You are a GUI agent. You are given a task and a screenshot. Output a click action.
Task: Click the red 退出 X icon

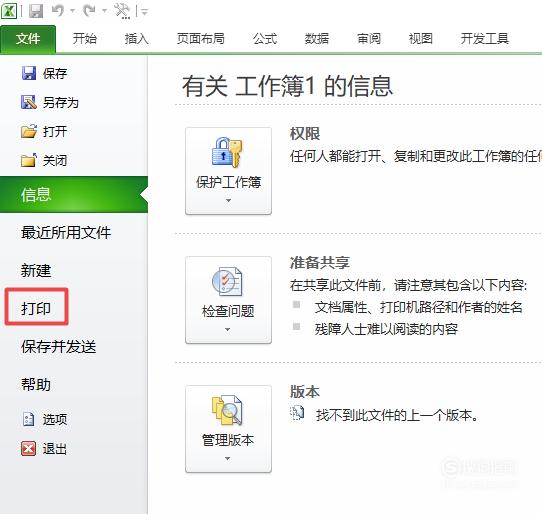coord(28,449)
